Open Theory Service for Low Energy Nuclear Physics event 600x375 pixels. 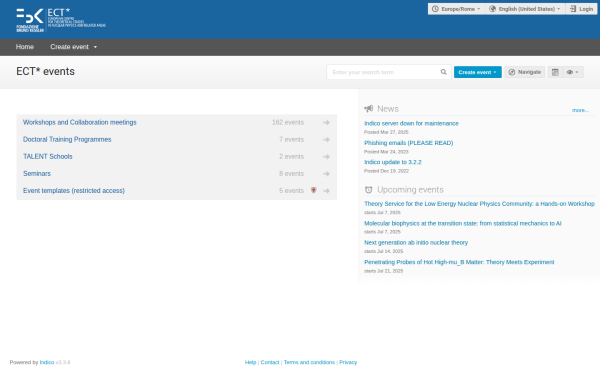(x=479, y=204)
